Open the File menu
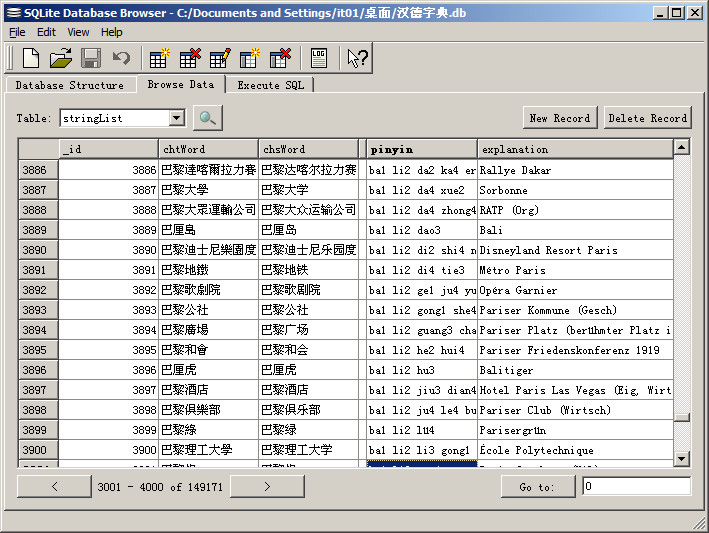709x533 pixels. click(17, 32)
